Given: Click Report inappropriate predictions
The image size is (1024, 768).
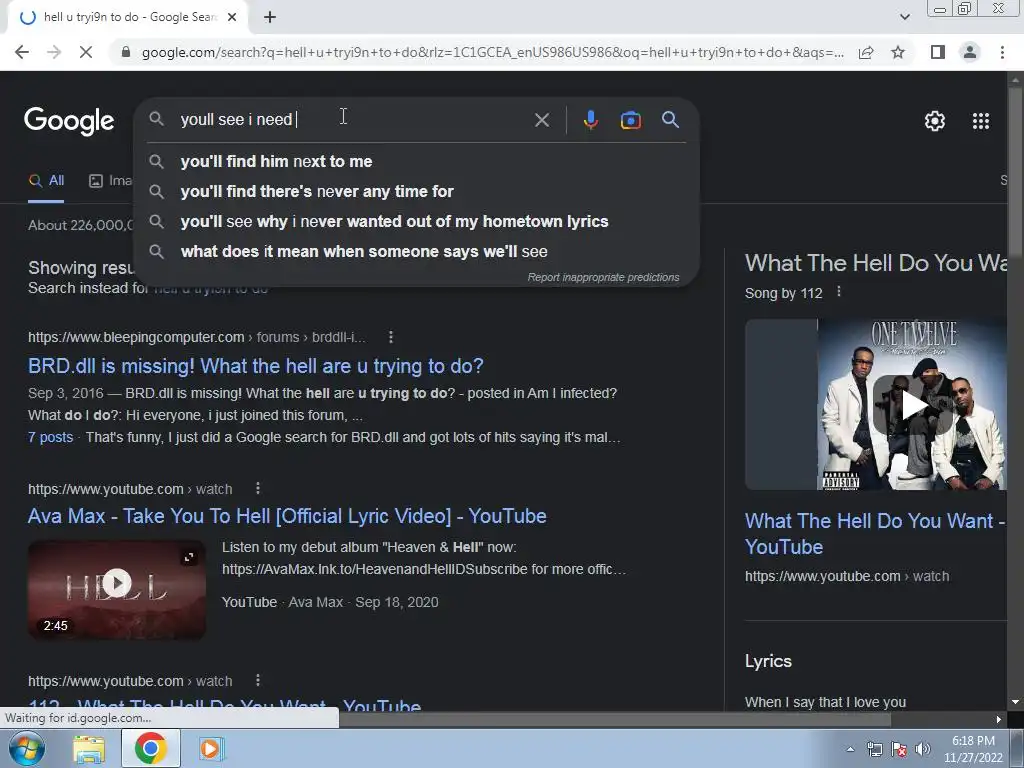Looking at the screenshot, I should (603, 278).
